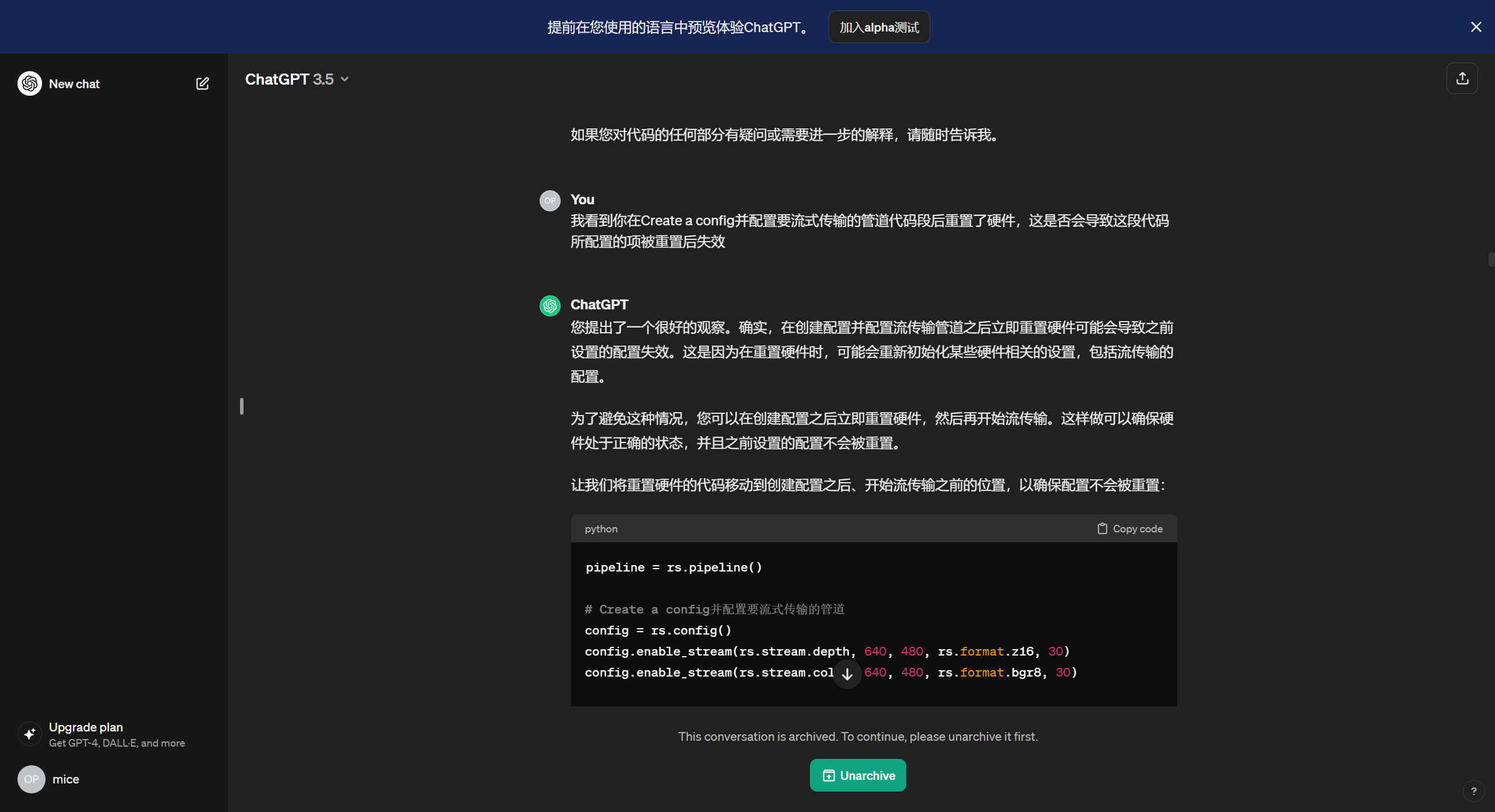Click the green ChatGPT avatar in reply
1495x812 pixels.
point(550,305)
